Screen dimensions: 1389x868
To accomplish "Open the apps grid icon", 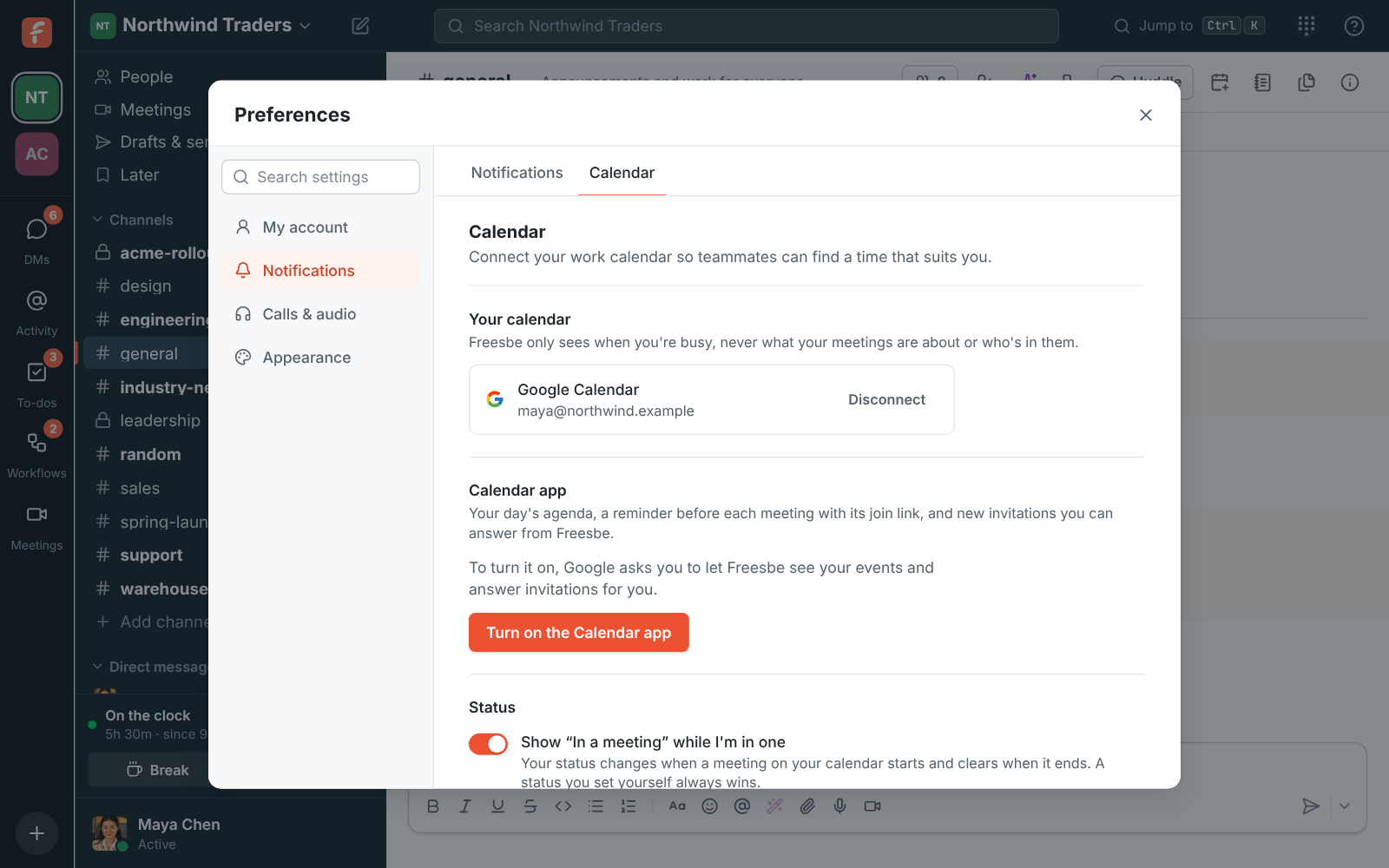I will click(x=1307, y=26).
